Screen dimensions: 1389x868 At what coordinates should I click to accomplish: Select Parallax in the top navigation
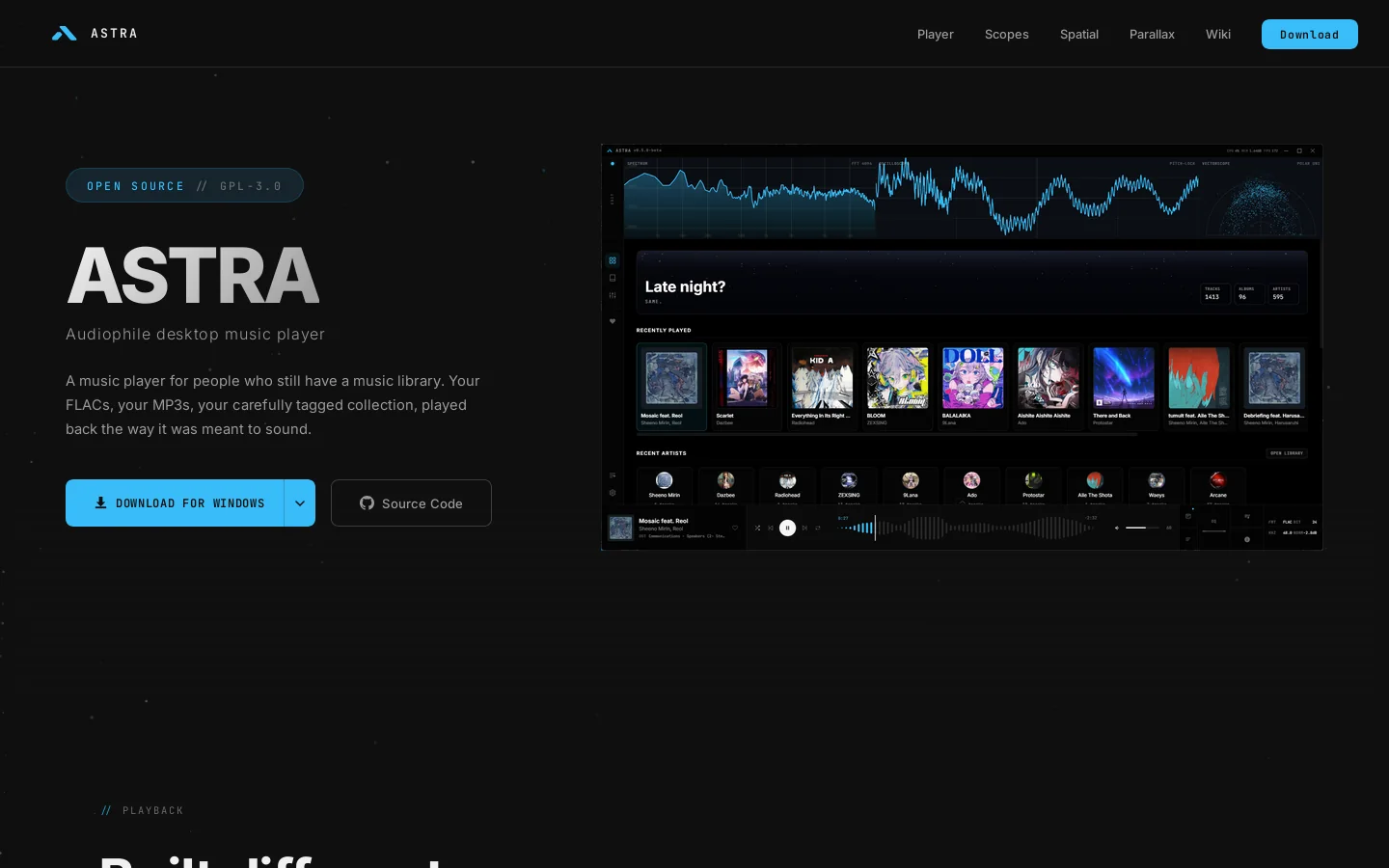coord(1152,34)
